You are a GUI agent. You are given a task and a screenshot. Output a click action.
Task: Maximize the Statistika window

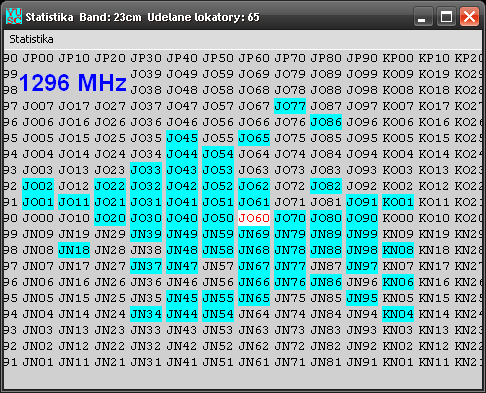tap(446, 16)
